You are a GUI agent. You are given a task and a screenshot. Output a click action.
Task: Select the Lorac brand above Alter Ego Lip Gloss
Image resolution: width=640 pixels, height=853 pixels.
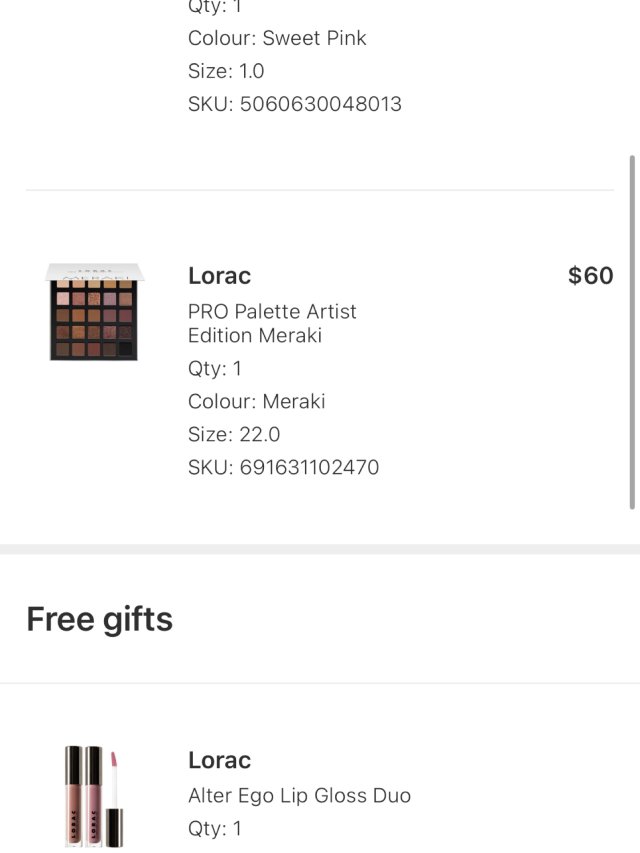click(x=219, y=760)
